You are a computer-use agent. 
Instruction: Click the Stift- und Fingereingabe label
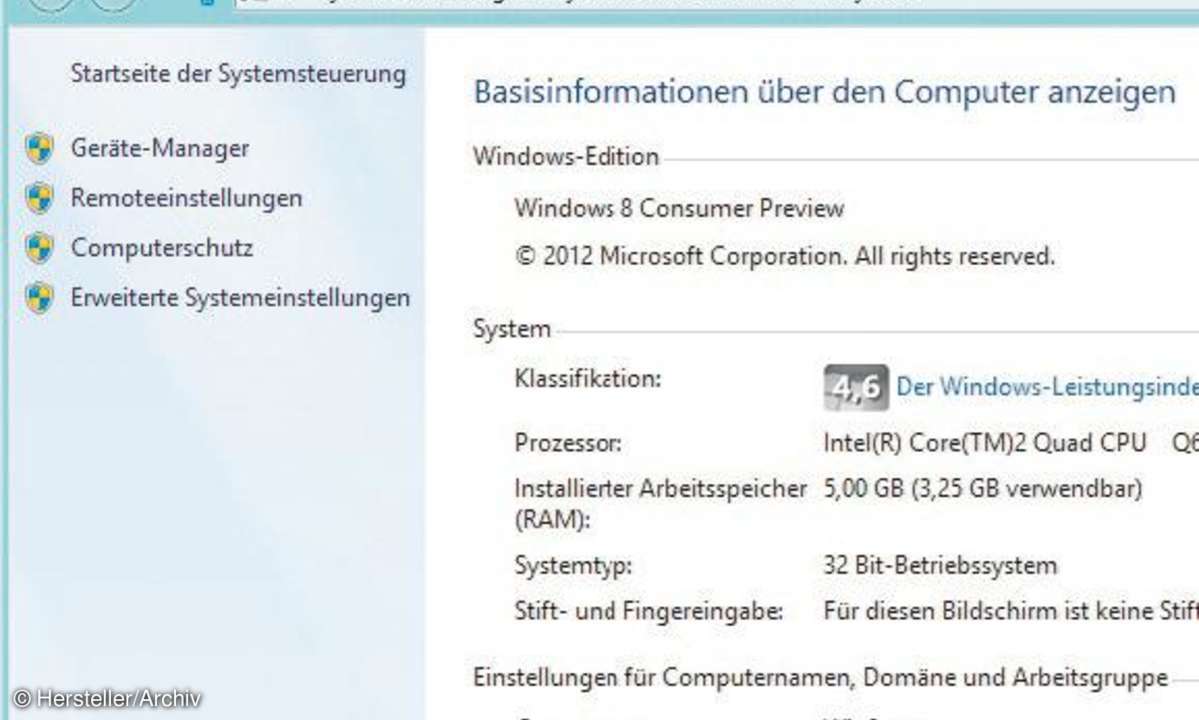[648, 611]
